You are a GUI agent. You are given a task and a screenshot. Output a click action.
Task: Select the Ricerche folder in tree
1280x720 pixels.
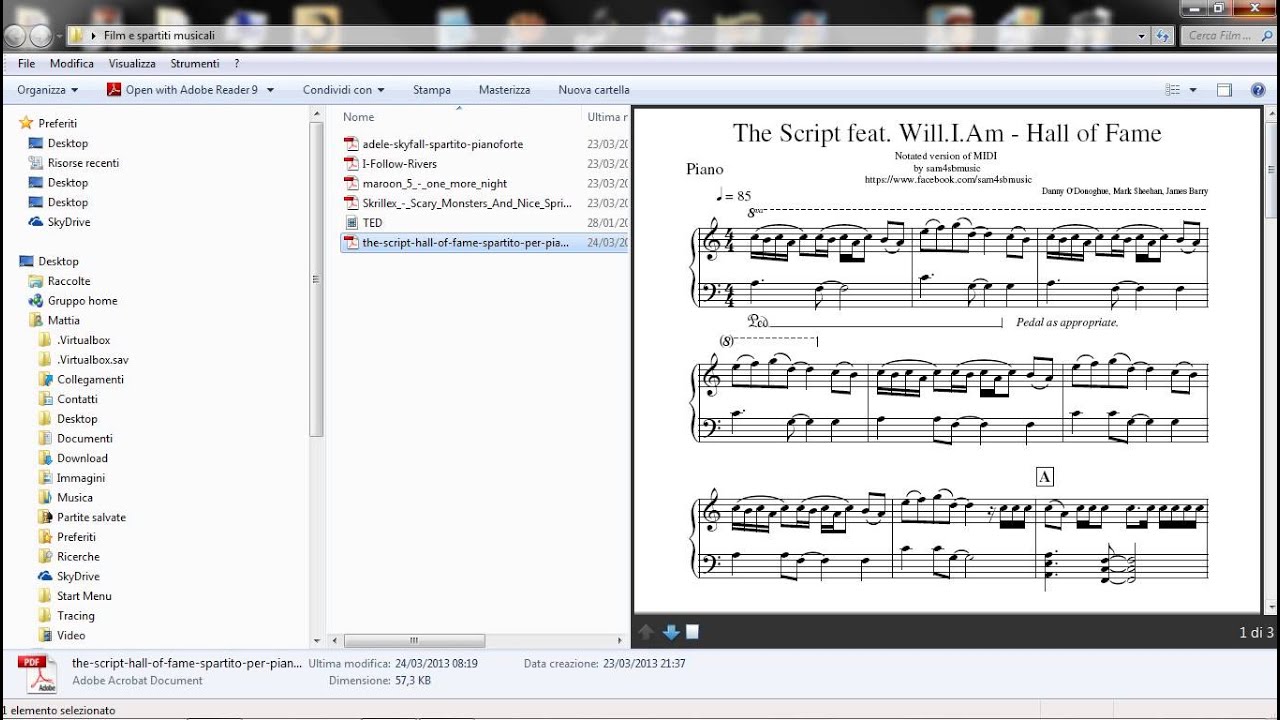click(78, 557)
